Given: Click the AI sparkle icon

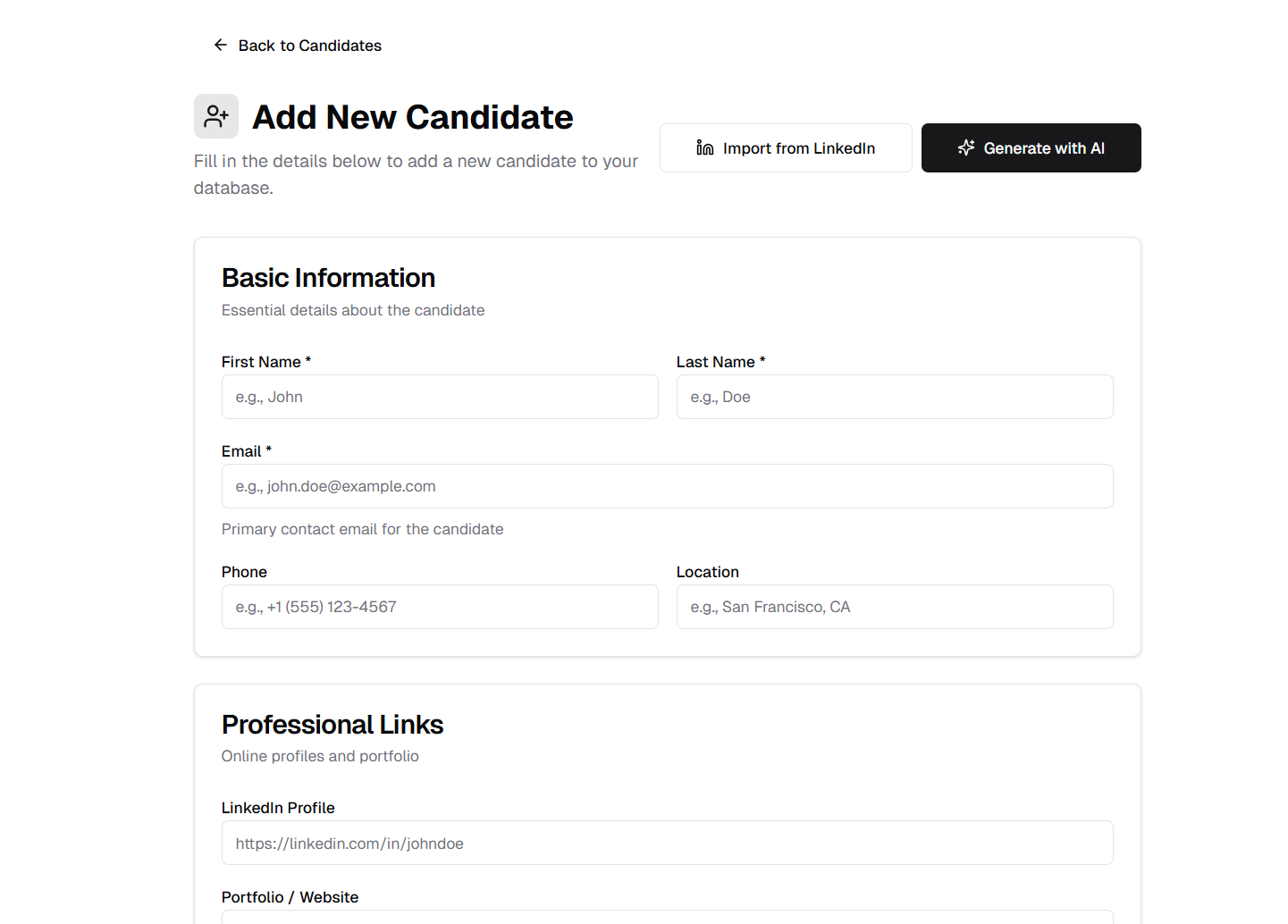Looking at the screenshot, I should point(966,147).
